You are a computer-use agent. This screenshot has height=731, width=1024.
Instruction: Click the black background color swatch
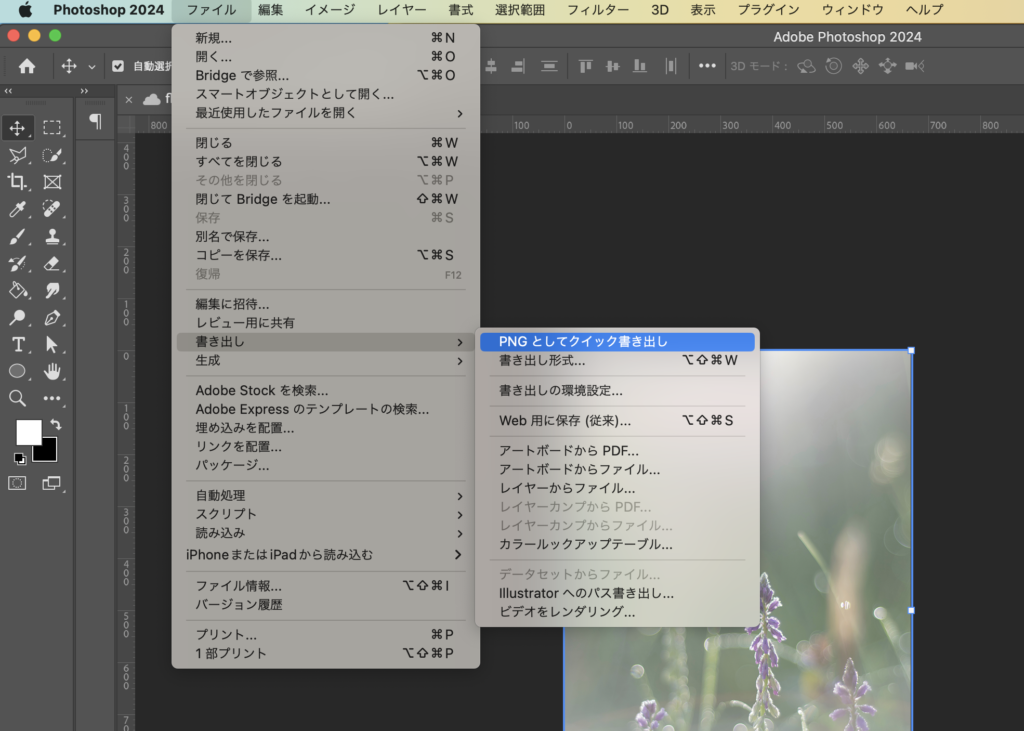47,451
